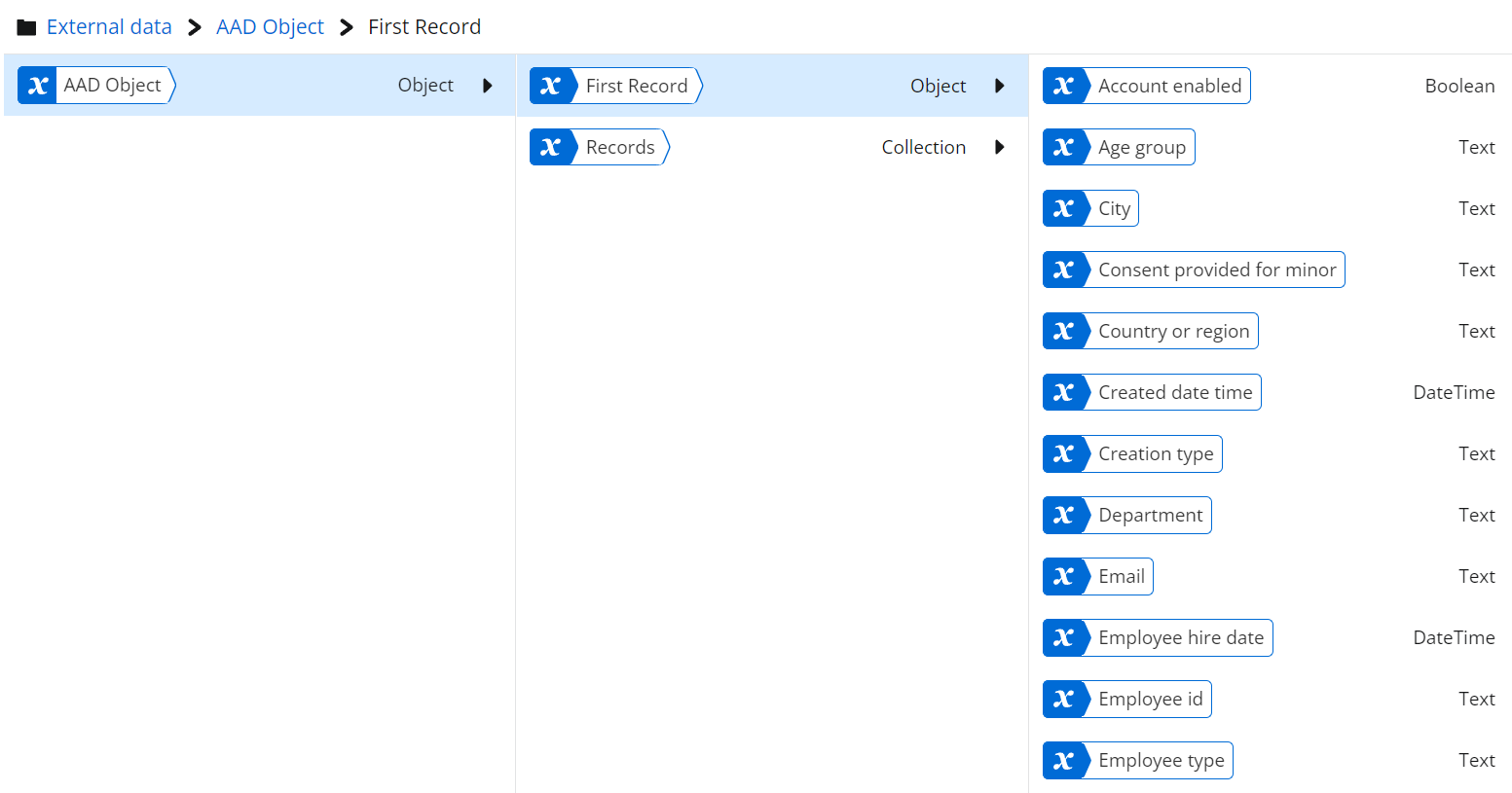Click variable icon of Created date time
1512x793 pixels.
[x=1063, y=392]
